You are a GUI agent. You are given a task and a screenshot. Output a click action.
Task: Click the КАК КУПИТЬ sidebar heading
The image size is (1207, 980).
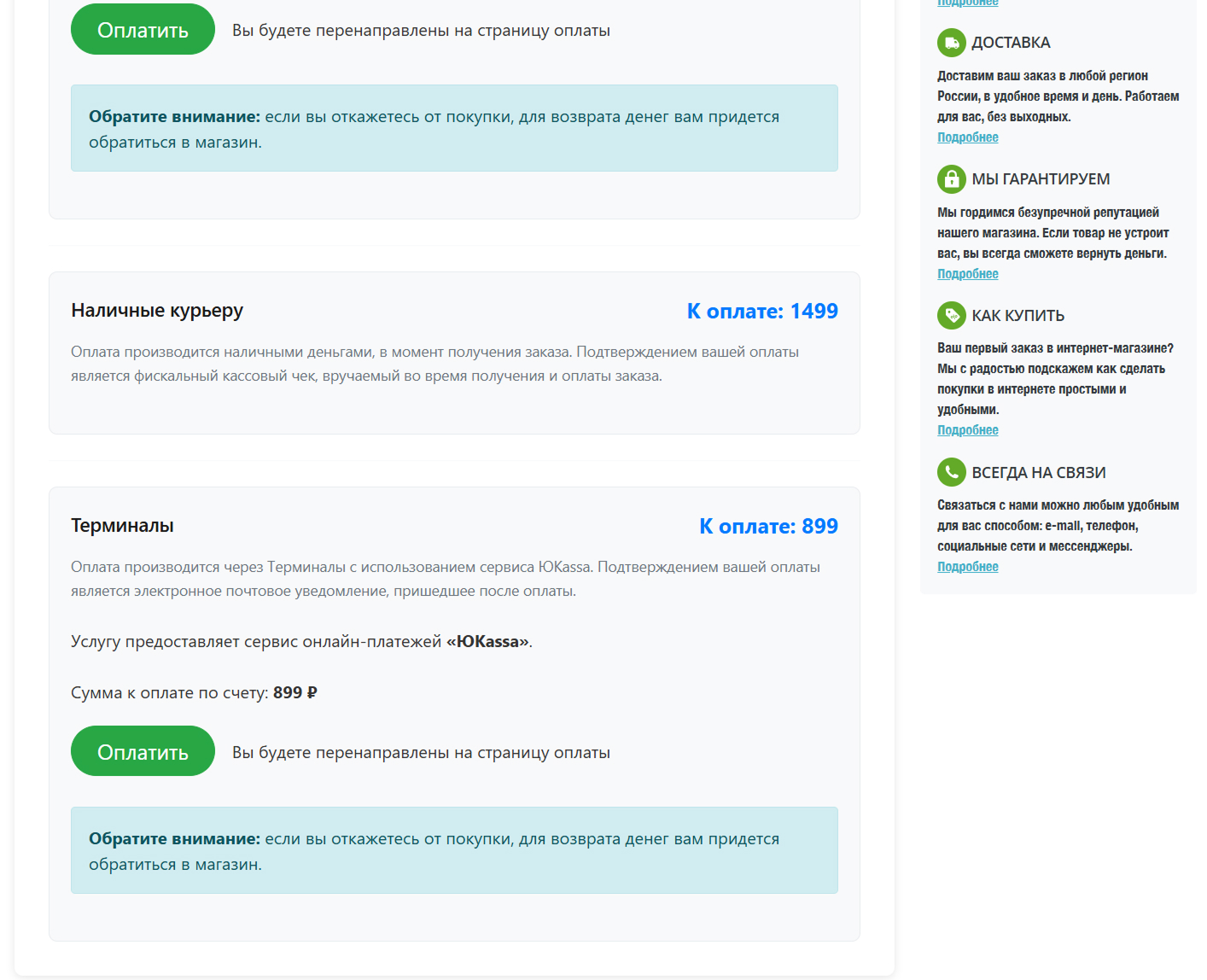tap(1017, 315)
